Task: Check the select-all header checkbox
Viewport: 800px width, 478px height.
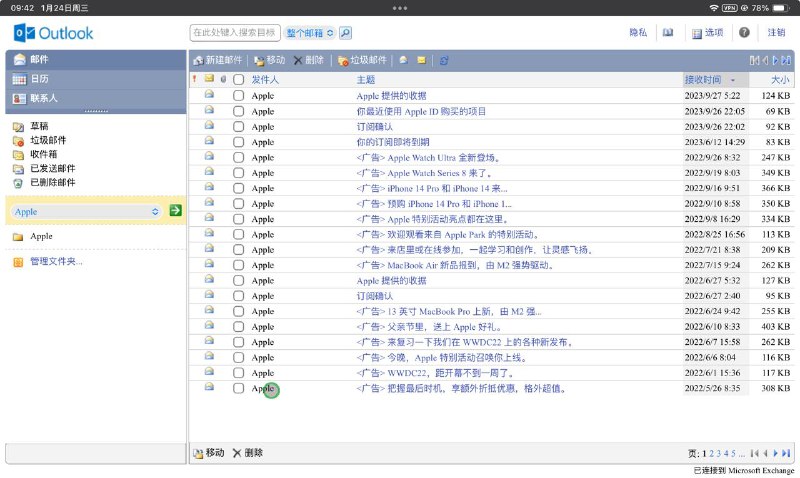Action: tap(238, 80)
